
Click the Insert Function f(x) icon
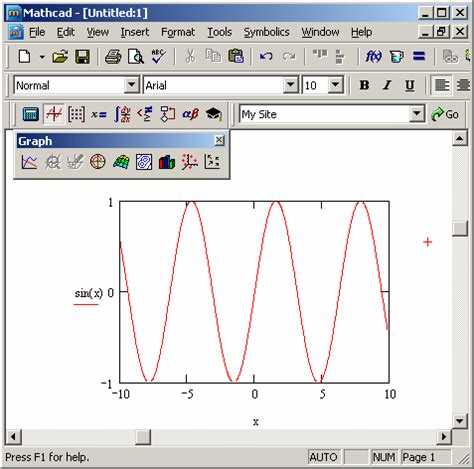pos(374,57)
